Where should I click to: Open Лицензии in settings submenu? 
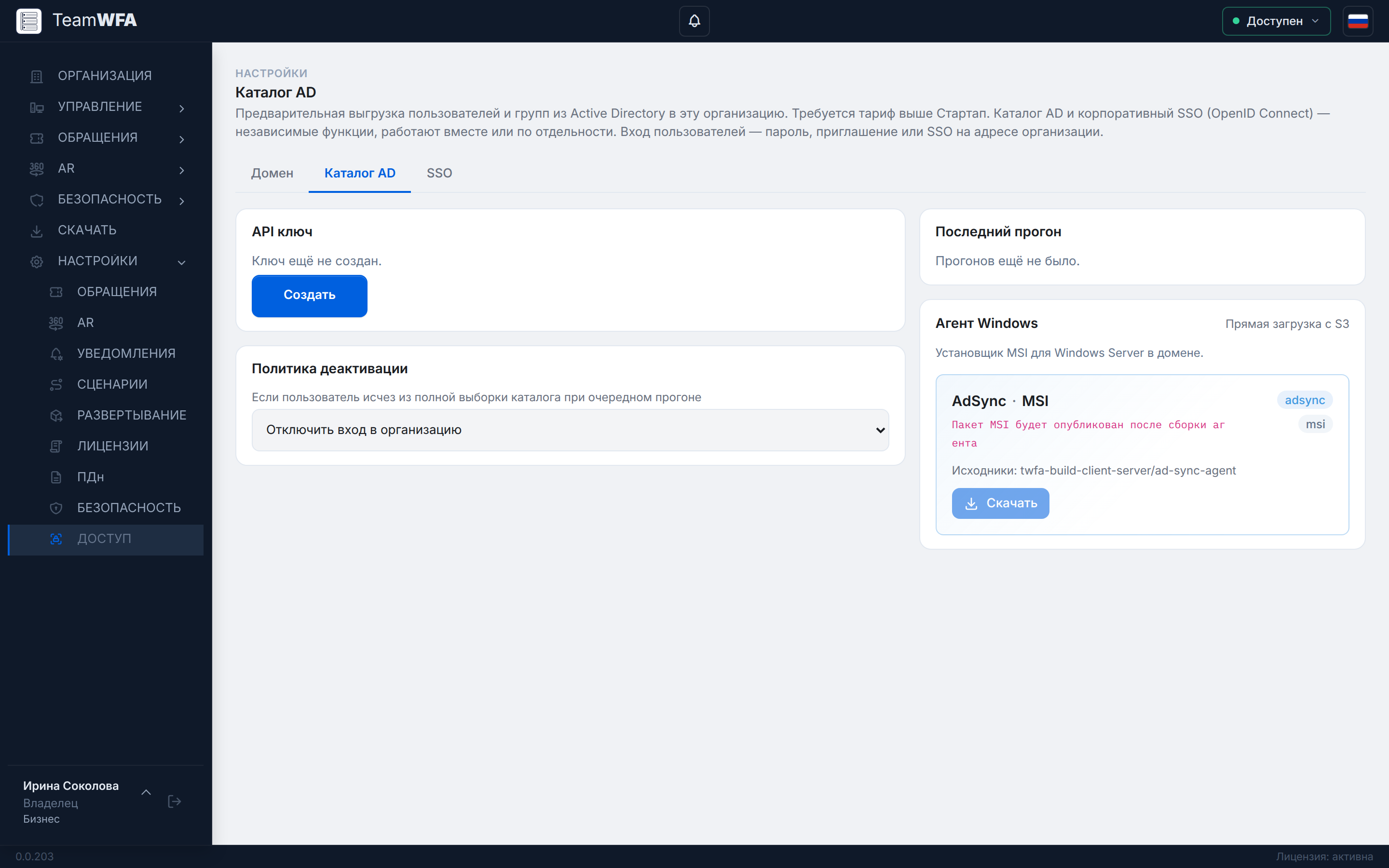click(106, 446)
